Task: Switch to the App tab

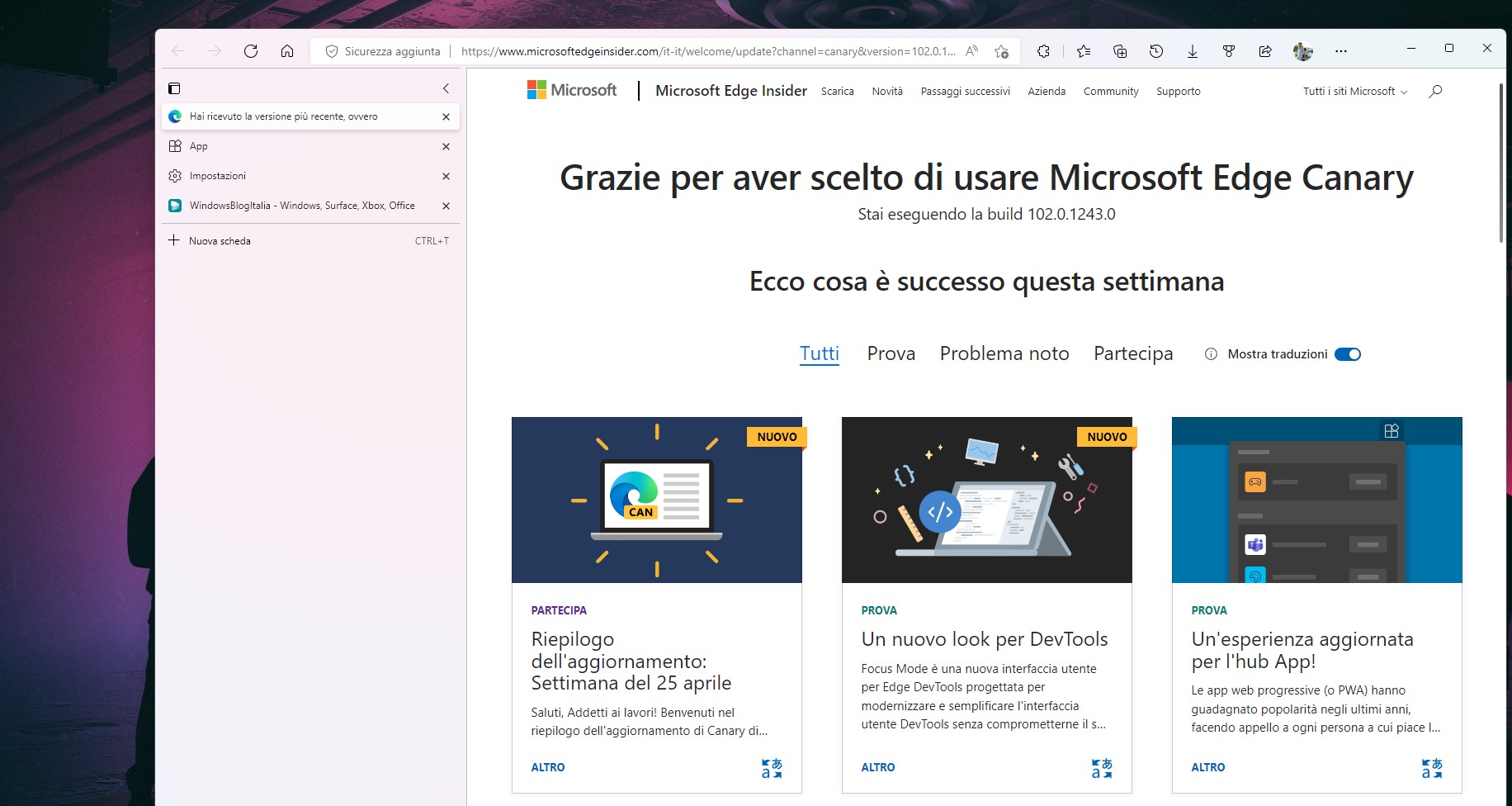Action: pos(310,146)
